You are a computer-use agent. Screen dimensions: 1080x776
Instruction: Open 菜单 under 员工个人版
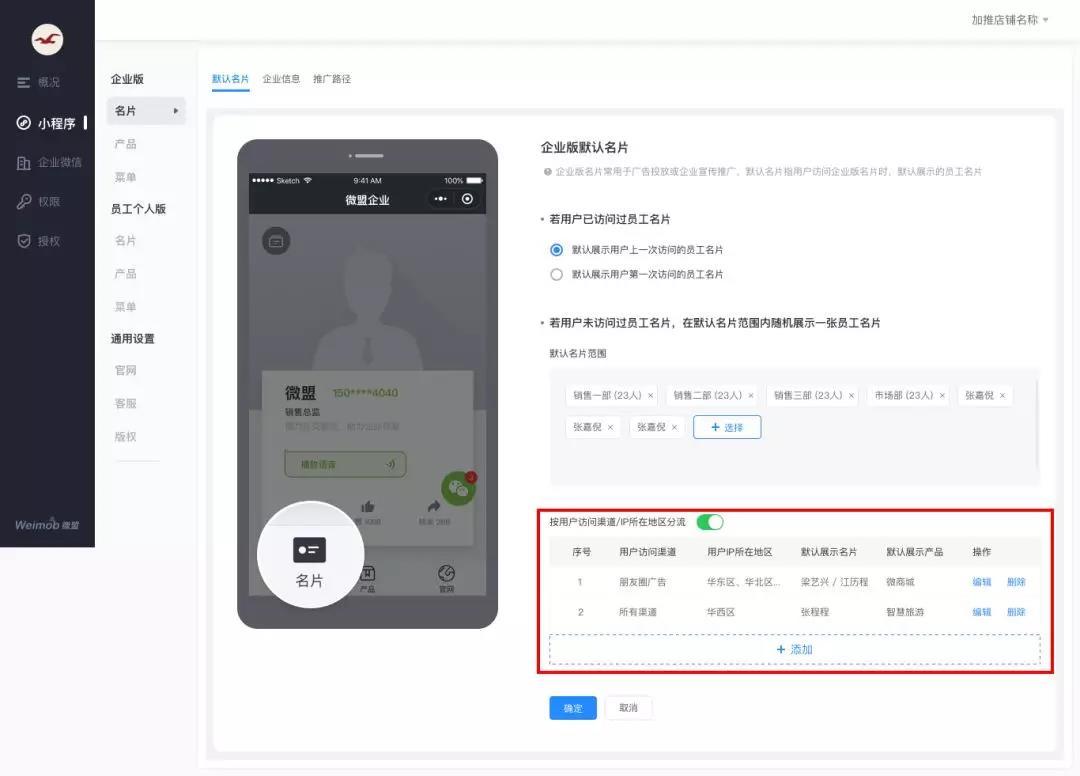pos(125,306)
